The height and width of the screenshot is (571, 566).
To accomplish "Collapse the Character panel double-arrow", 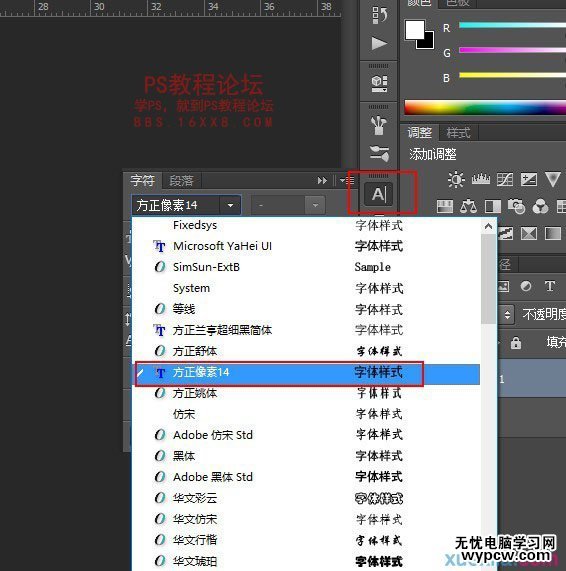I will [x=322, y=180].
